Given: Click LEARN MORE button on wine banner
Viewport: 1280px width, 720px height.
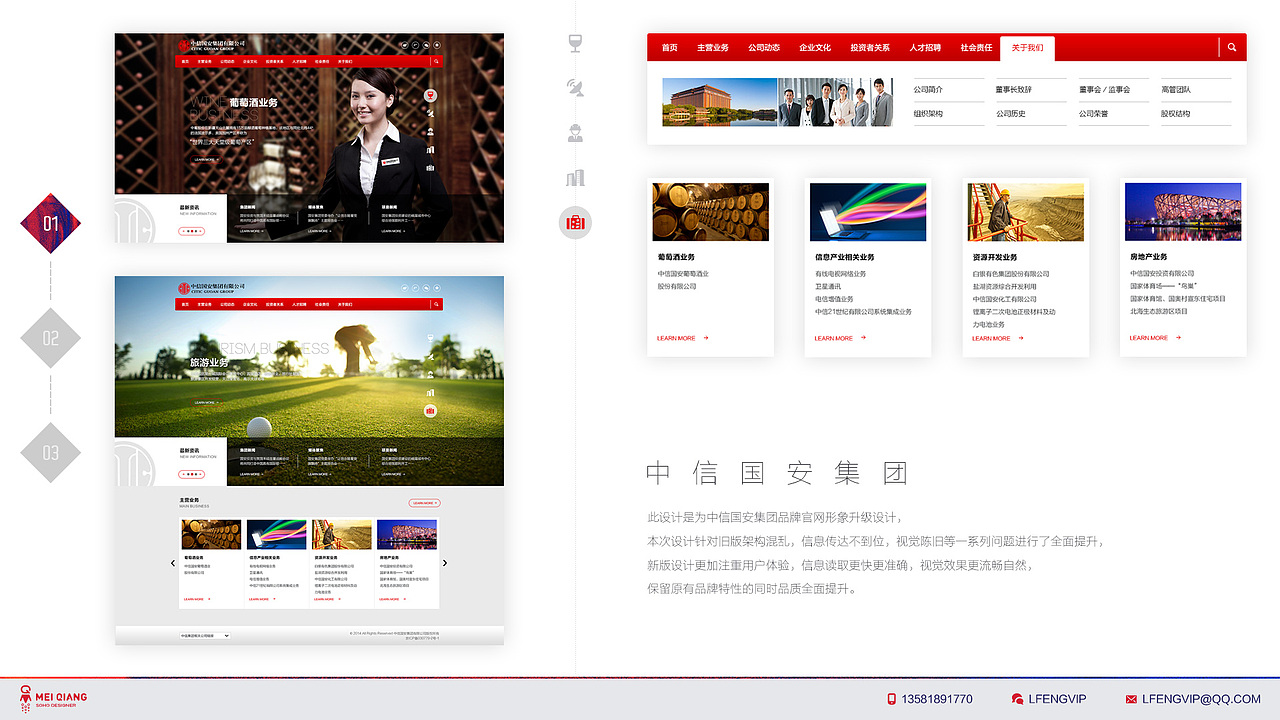Looking at the screenshot, I should click(205, 159).
